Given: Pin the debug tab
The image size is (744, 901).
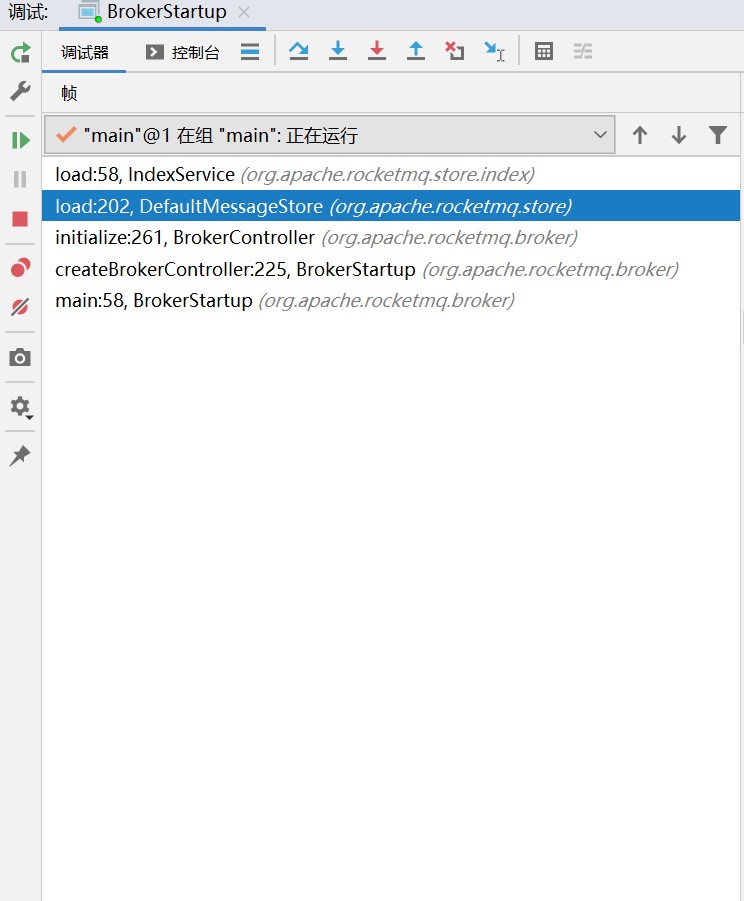Looking at the screenshot, I should [x=20, y=456].
